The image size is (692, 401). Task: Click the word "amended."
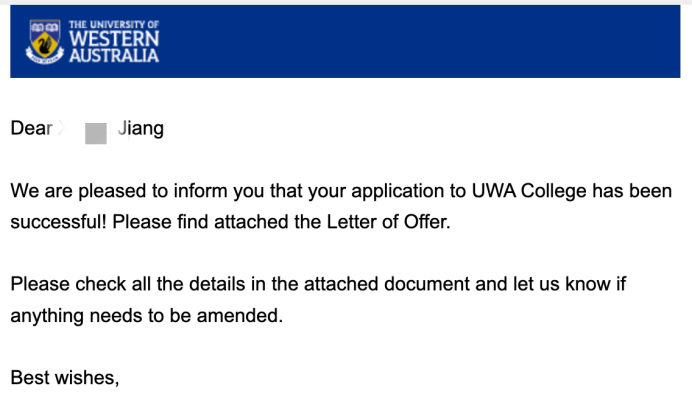coord(240,316)
